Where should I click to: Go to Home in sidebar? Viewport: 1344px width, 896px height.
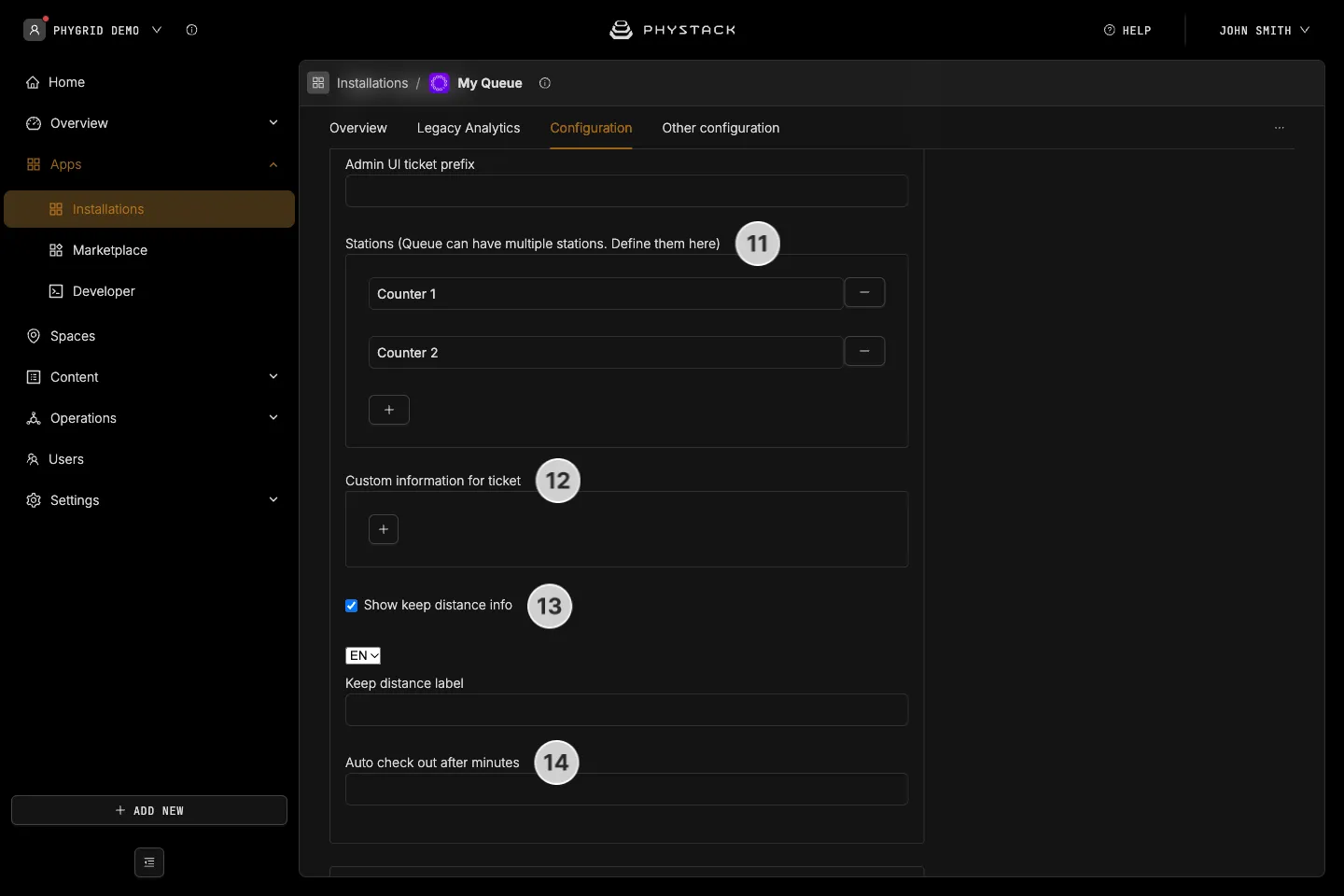pyautogui.click(x=149, y=82)
